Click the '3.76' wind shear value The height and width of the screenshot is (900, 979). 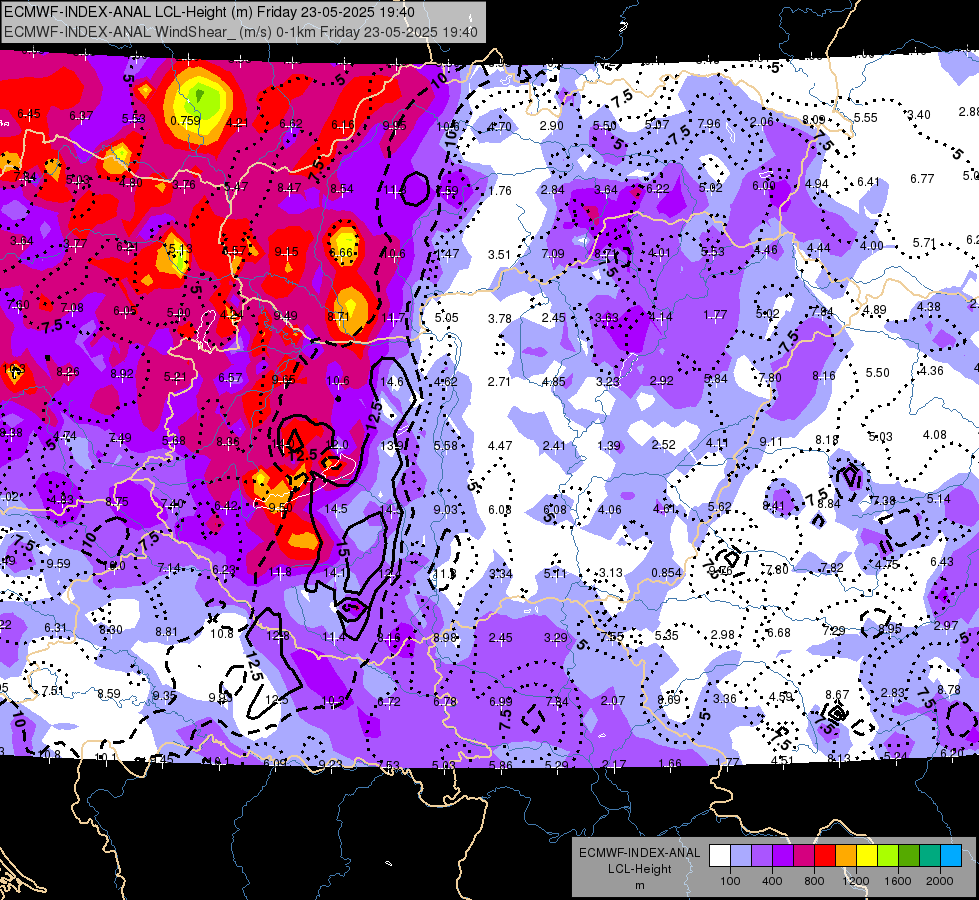coord(184,185)
